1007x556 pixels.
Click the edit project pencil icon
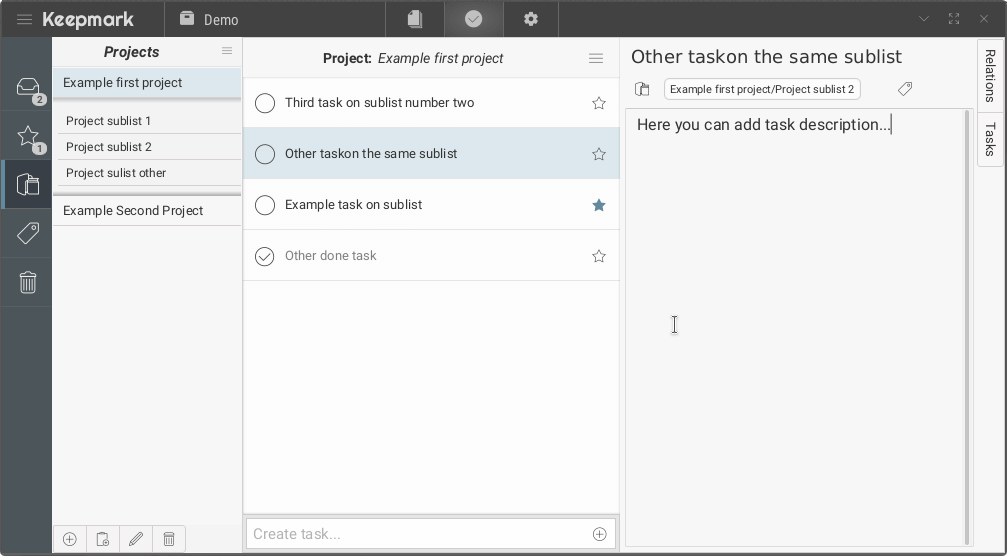136,539
